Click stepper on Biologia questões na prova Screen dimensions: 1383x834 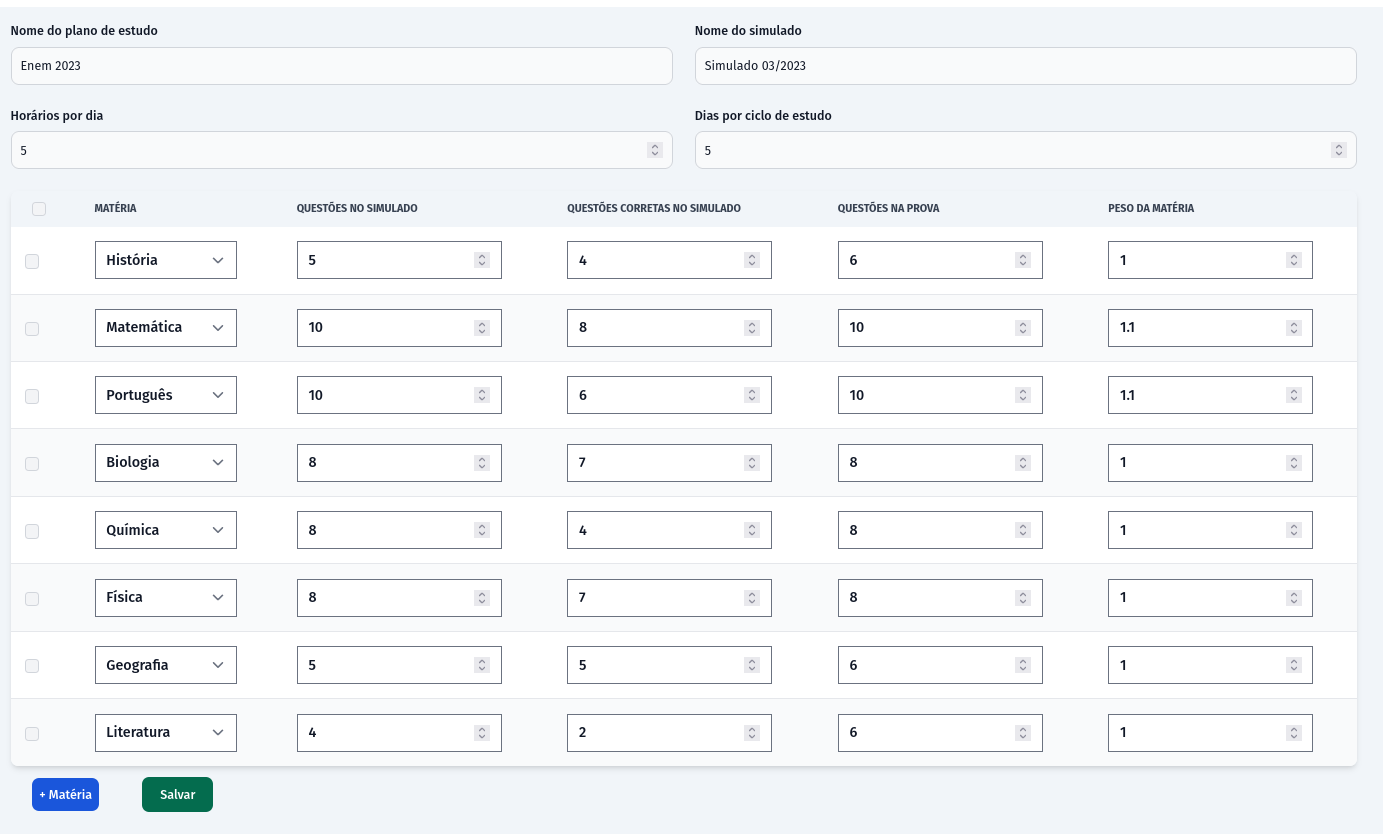pyautogui.click(x=1022, y=463)
